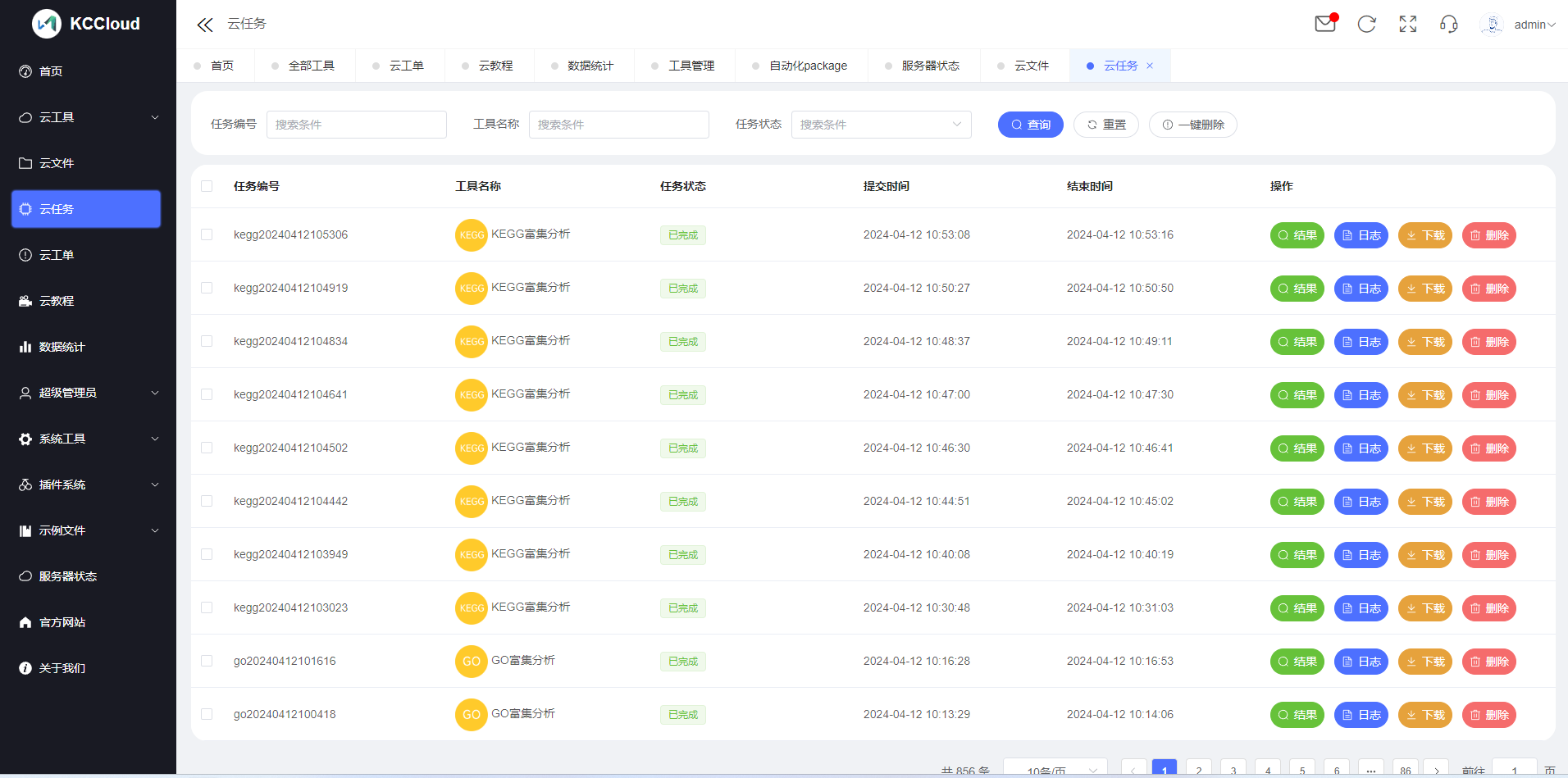
Task: Open 云教程 in the sidebar
Action: 86,301
